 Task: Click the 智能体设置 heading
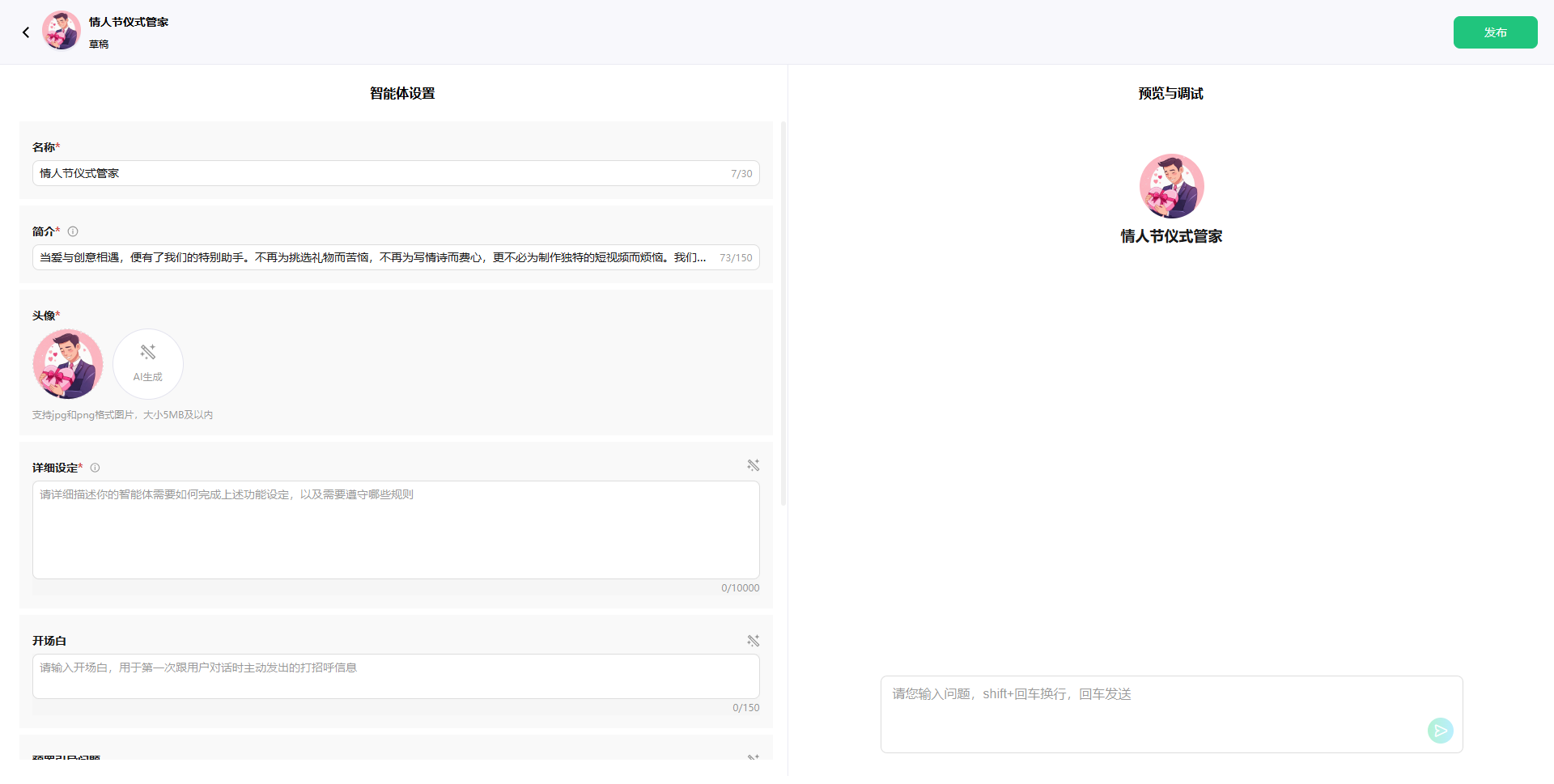point(402,94)
